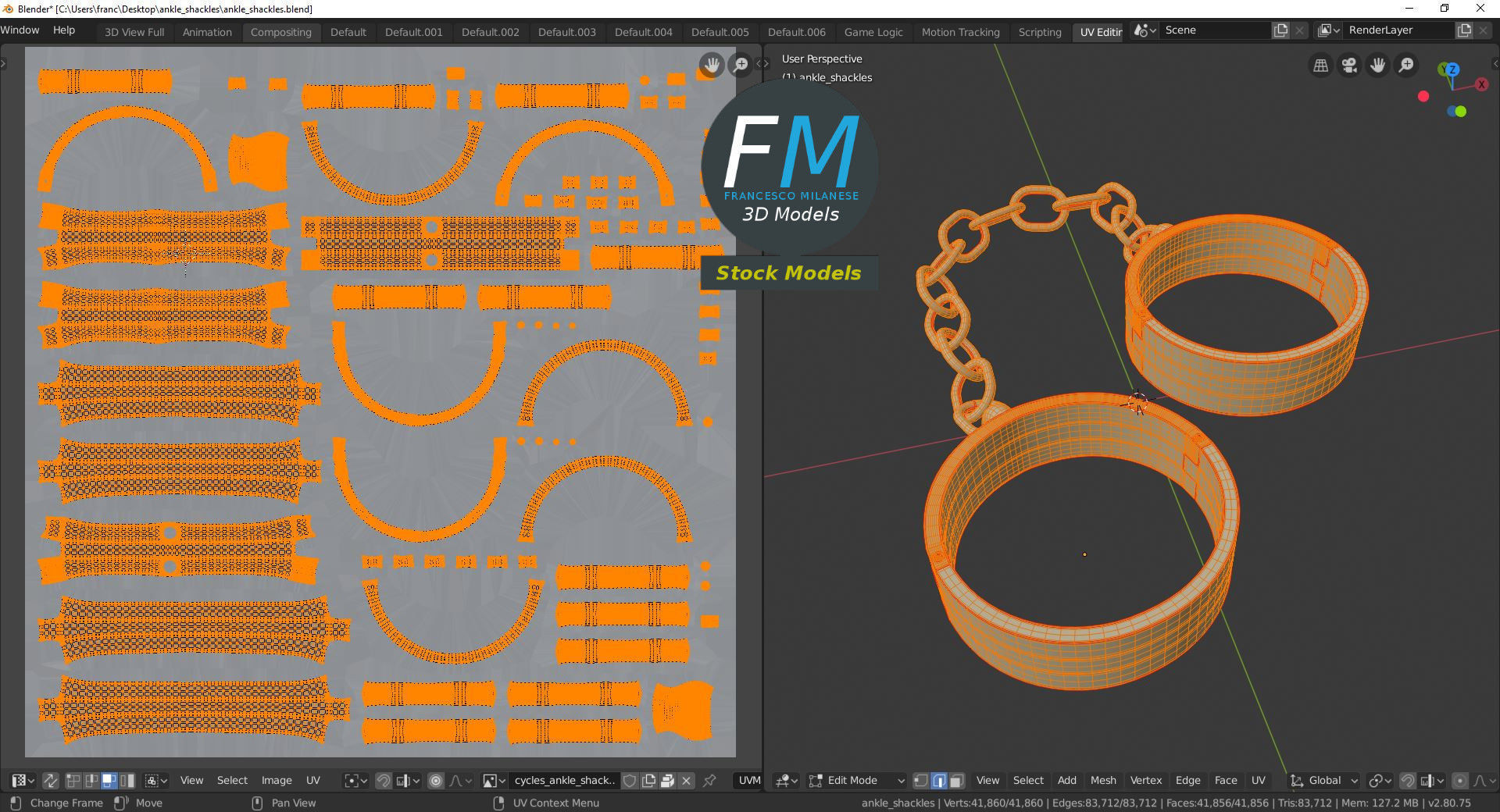The height and width of the screenshot is (812, 1500).
Task: Toggle the image pin icon
Action: (x=709, y=780)
